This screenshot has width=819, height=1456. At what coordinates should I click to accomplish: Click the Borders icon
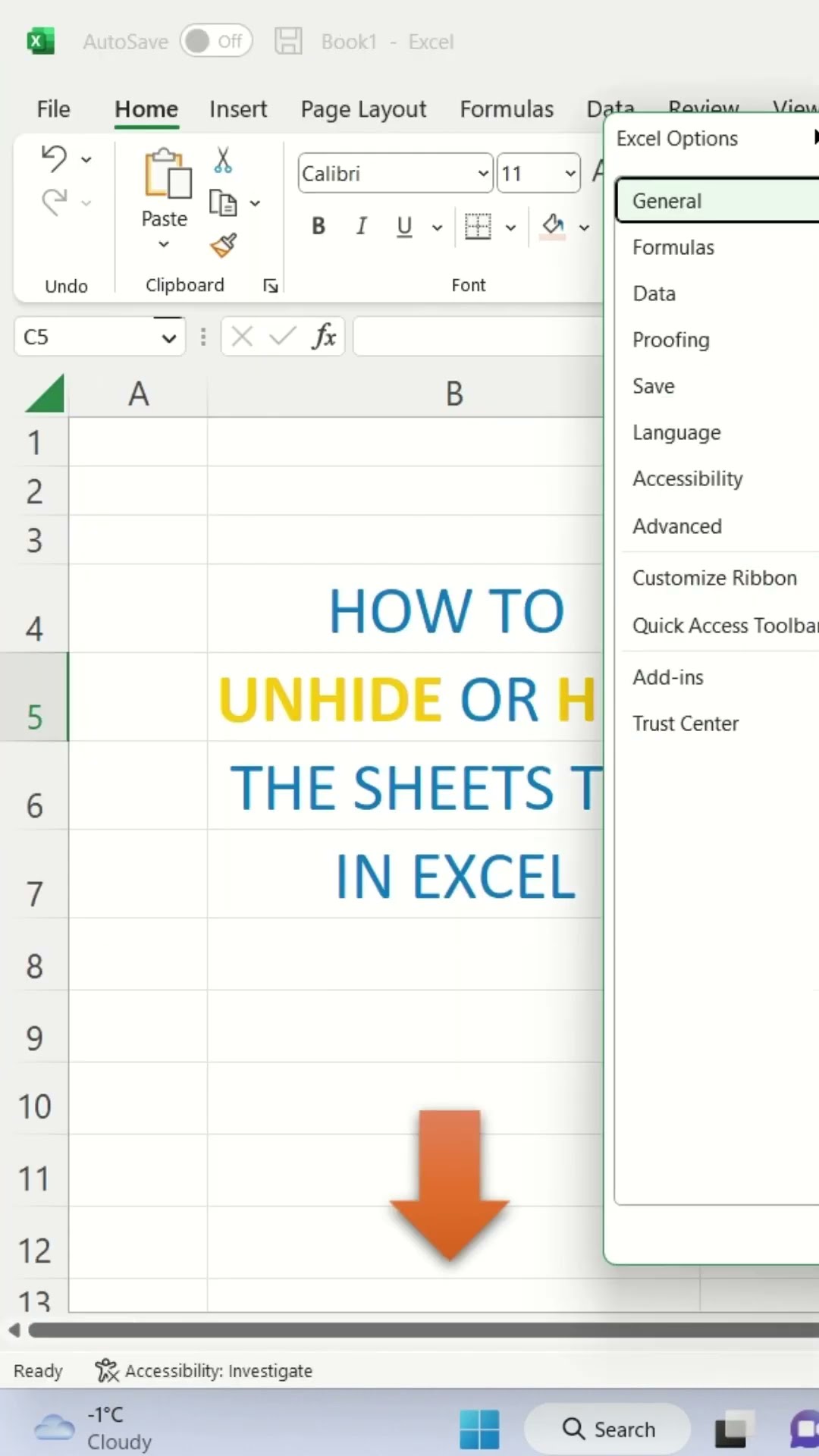478,226
